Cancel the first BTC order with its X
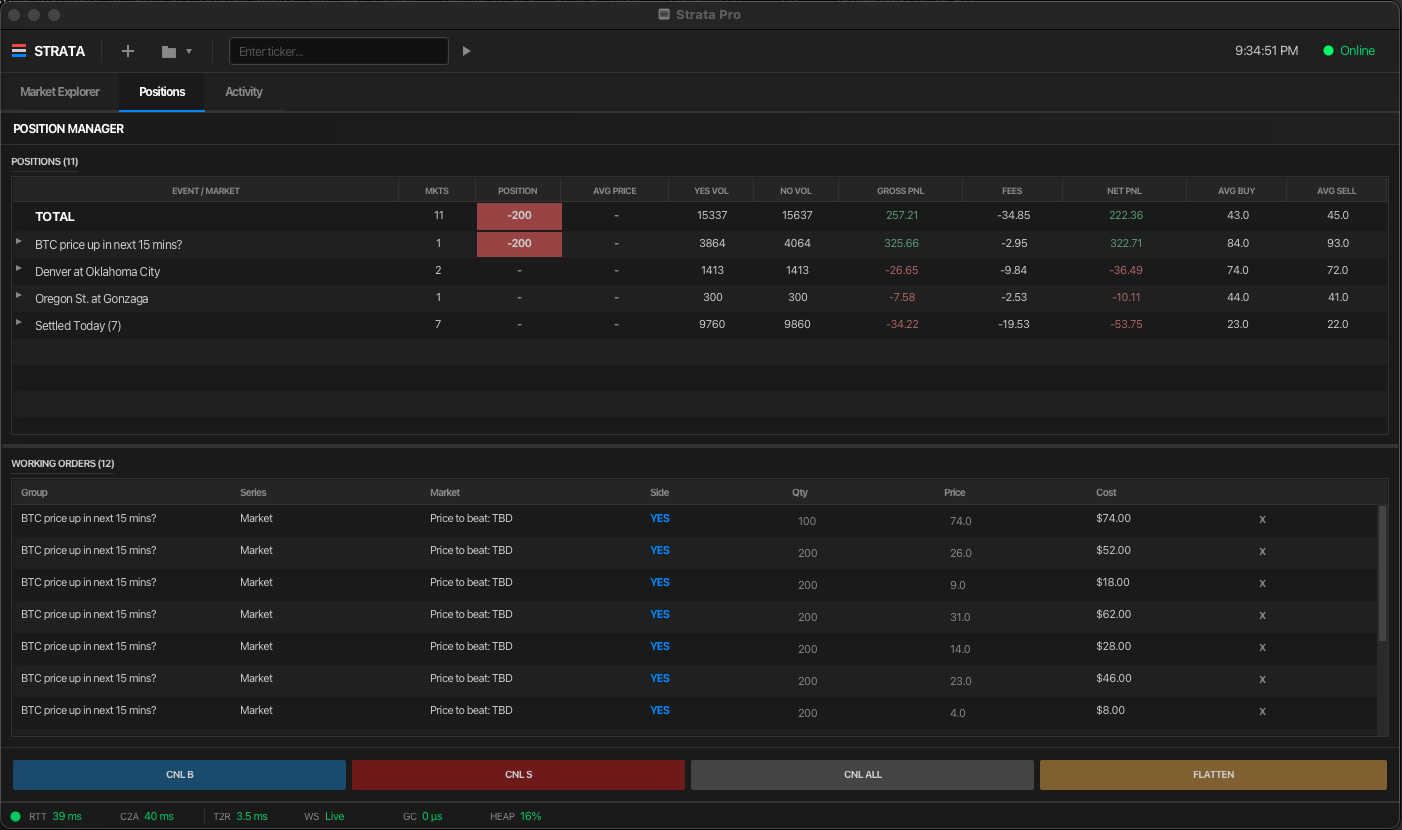This screenshot has width=1402, height=830. point(1262,519)
